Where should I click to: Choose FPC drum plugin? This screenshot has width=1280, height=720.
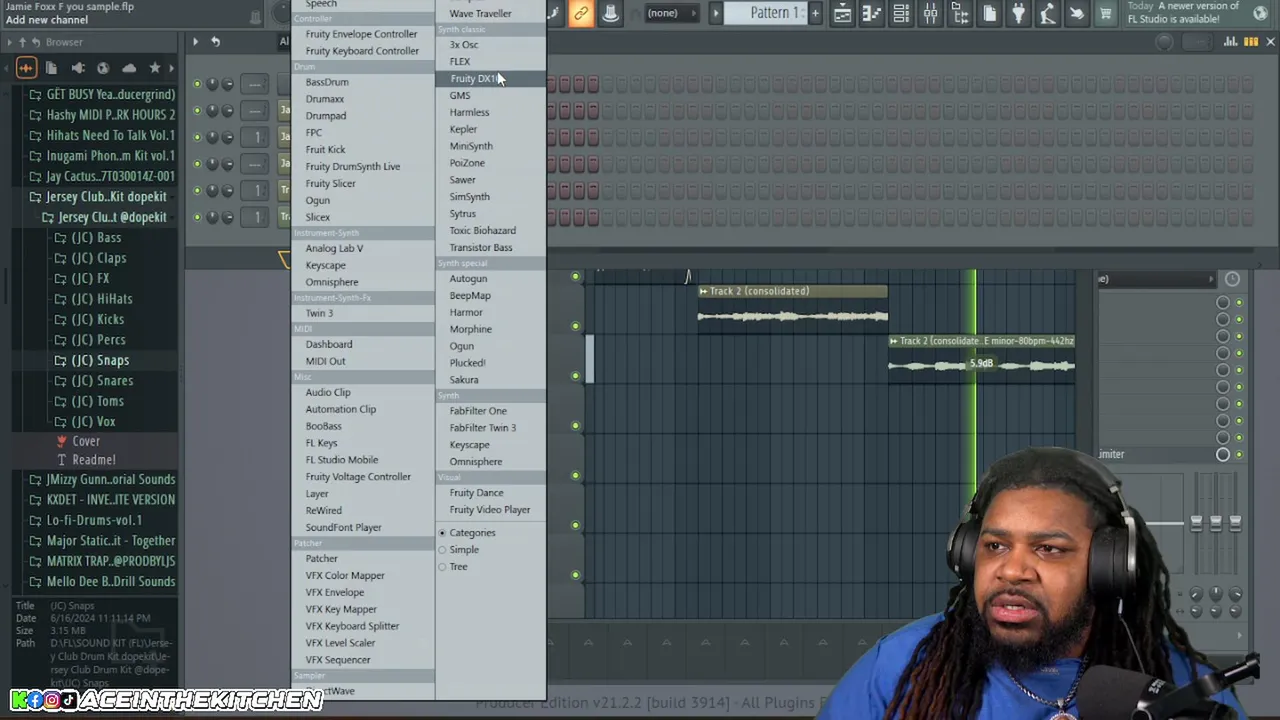coord(314,133)
